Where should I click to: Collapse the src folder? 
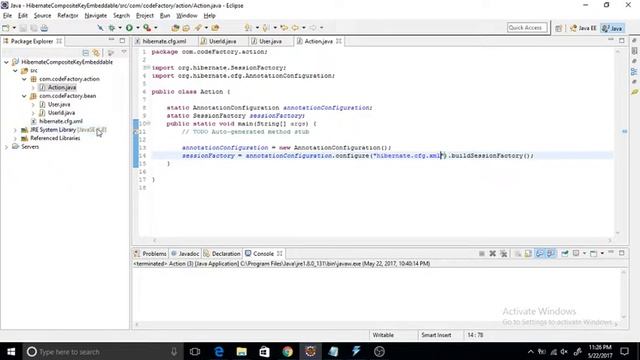coord(16,71)
